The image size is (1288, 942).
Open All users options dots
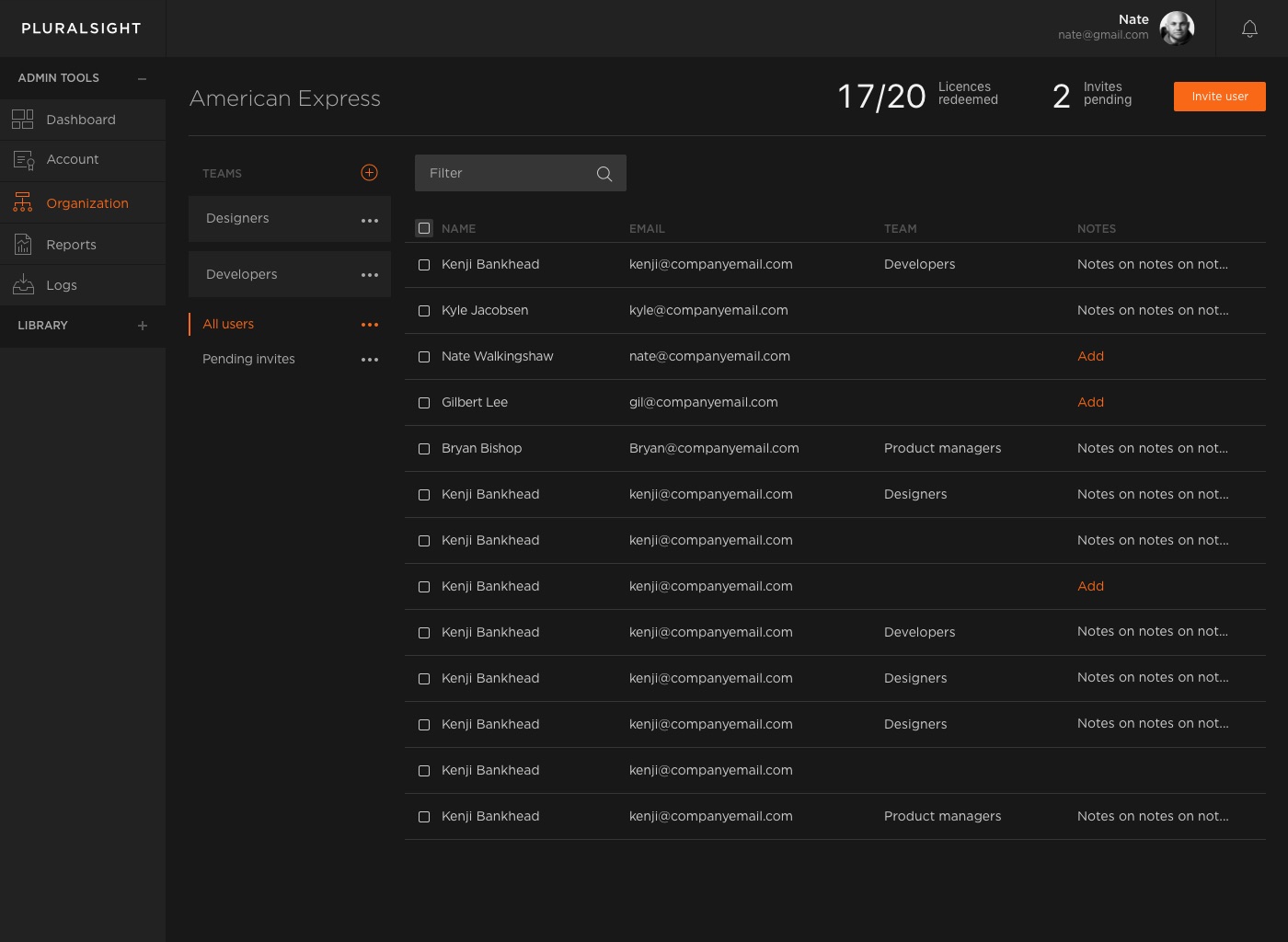coord(370,325)
